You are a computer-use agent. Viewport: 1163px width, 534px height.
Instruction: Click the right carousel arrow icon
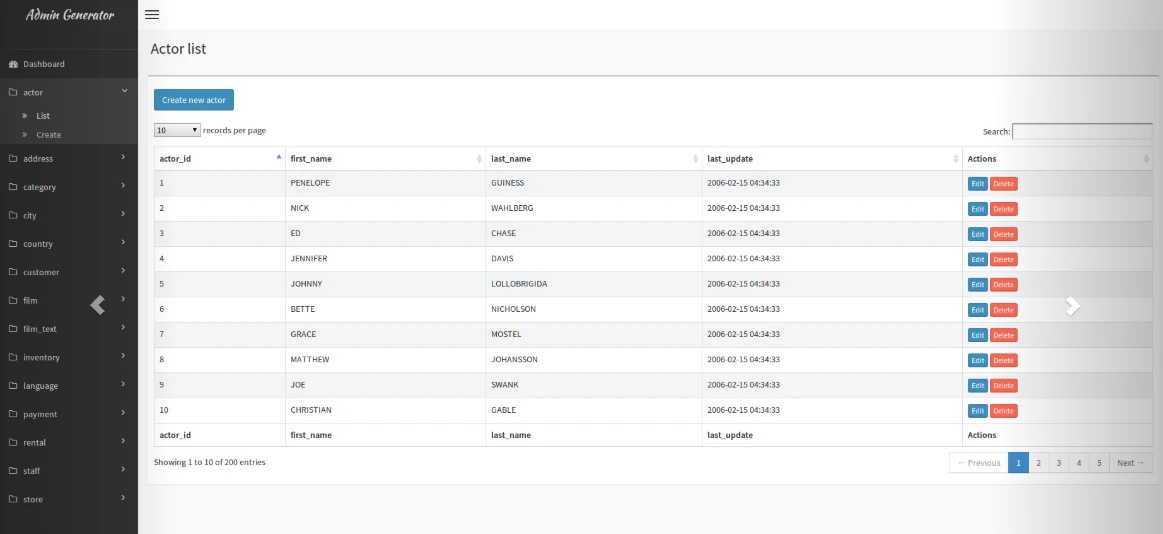[1072, 306]
